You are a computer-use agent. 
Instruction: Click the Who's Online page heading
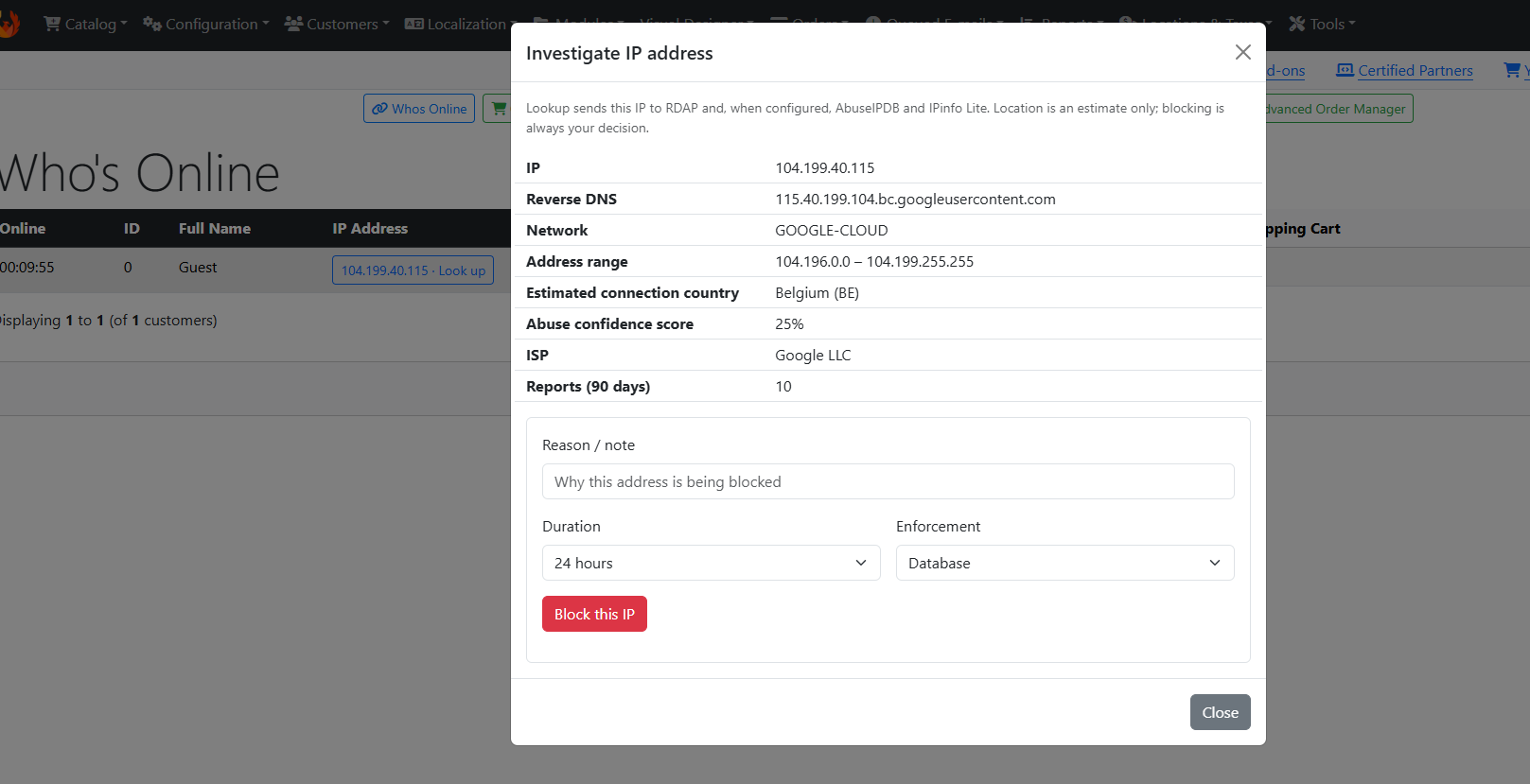140,173
